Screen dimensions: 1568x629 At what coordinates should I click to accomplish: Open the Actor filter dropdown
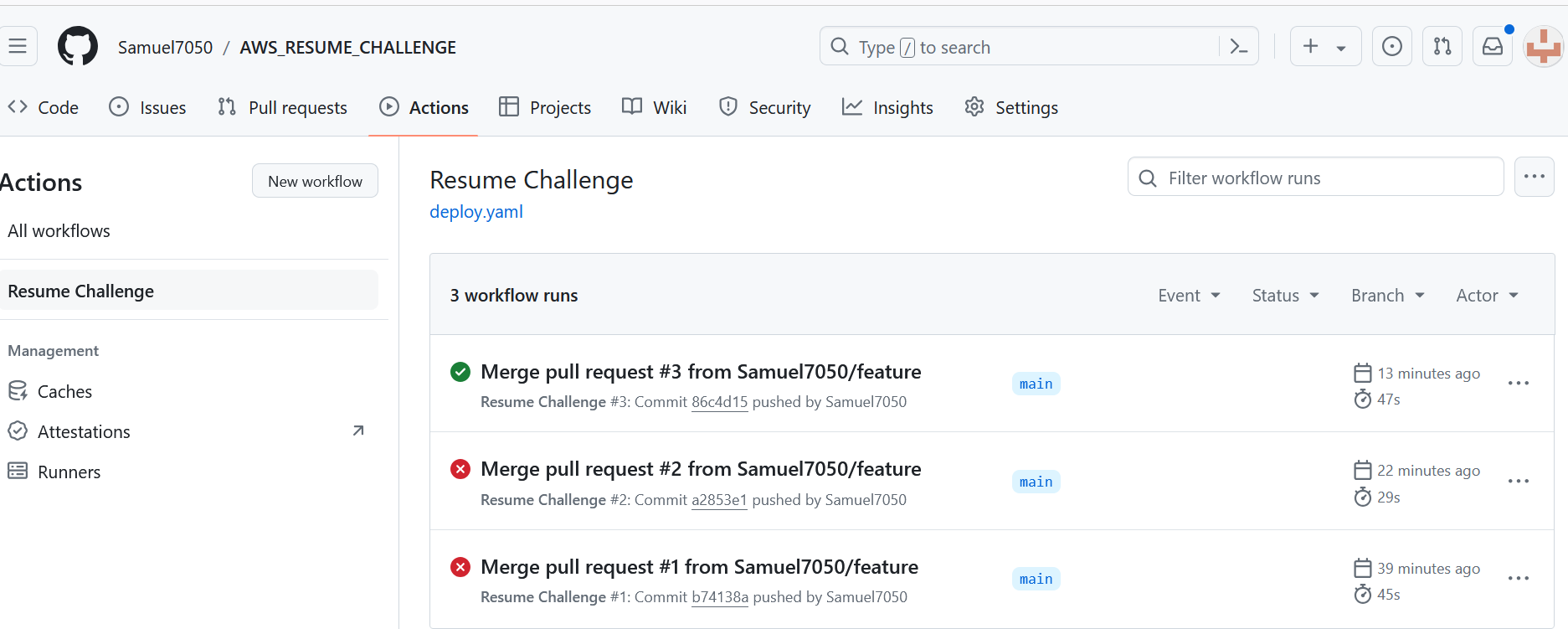coord(1487,296)
